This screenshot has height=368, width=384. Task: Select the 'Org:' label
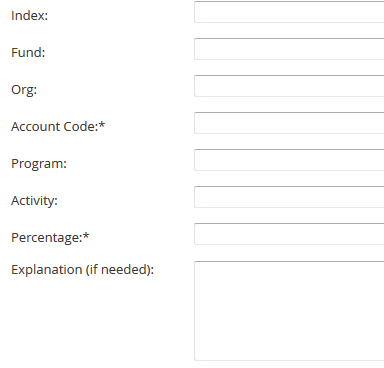(x=24, y=90)
